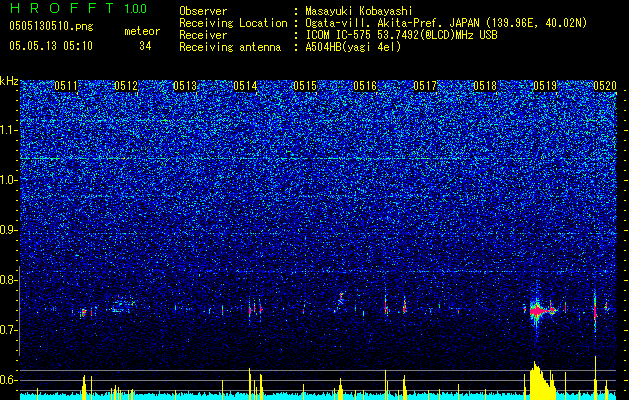Click the 0511 time marker
The image size is (629, 400).
pos(66,86)
